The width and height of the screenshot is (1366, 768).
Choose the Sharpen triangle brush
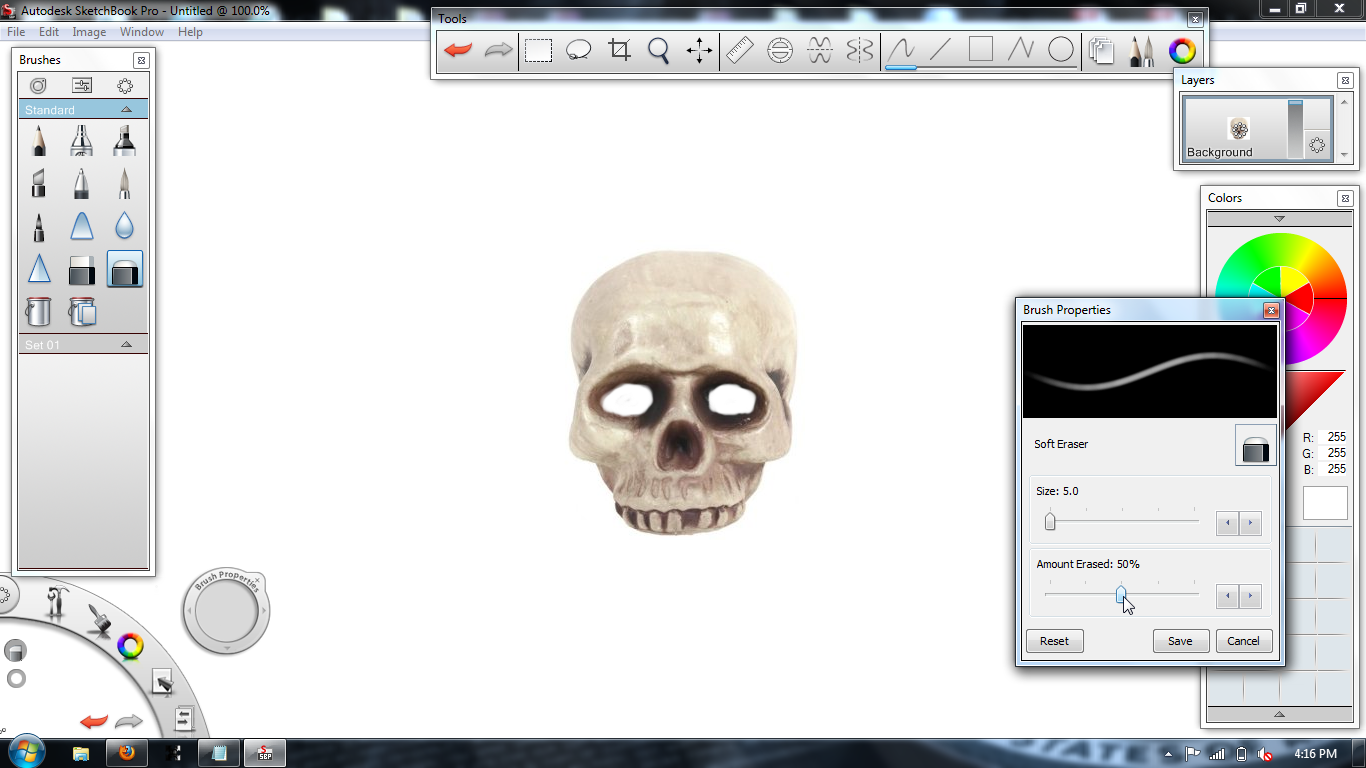[x=39, y=269]
